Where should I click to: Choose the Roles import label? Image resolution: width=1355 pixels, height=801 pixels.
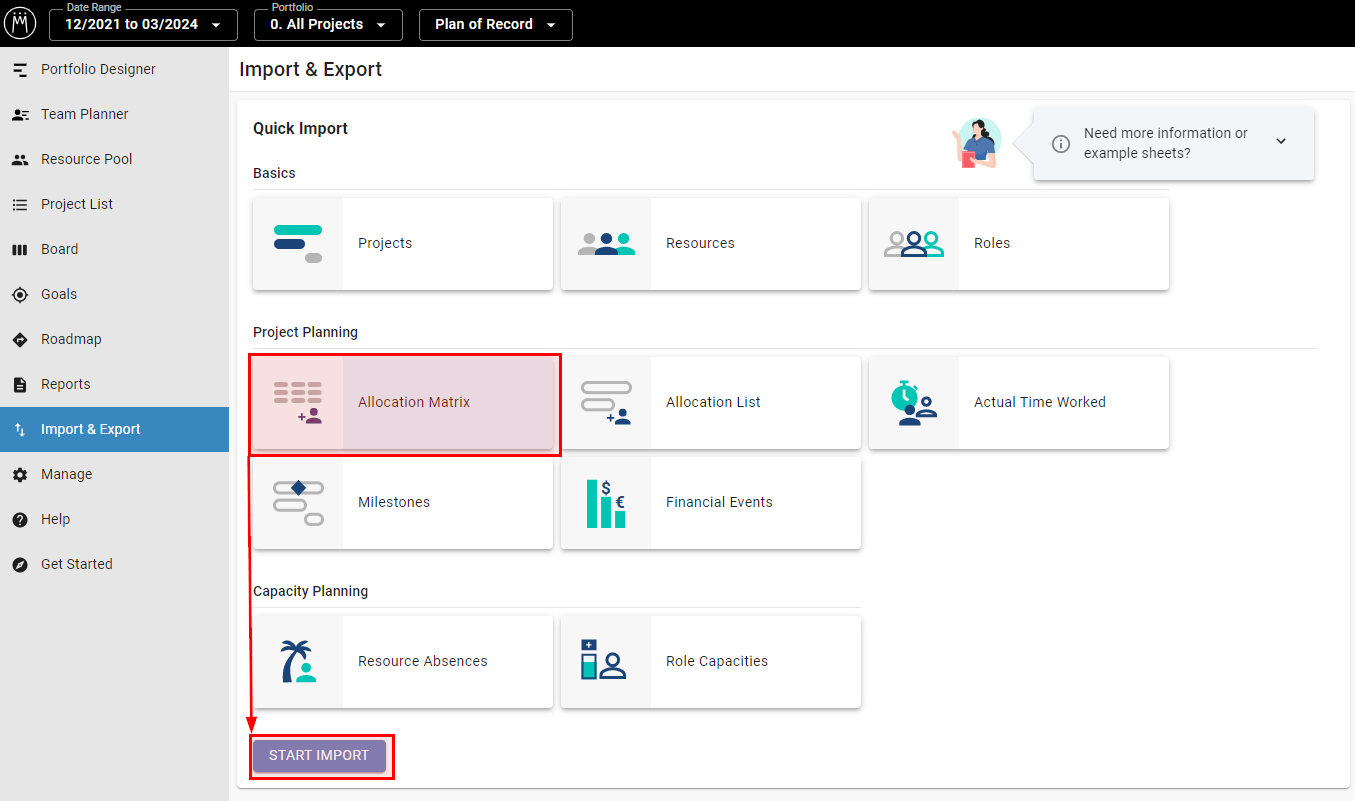992,244
